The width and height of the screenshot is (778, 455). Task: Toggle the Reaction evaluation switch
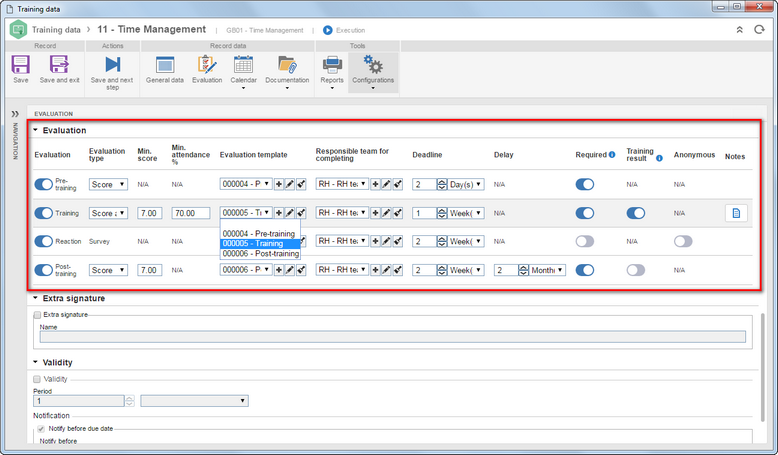click(44, 242)
